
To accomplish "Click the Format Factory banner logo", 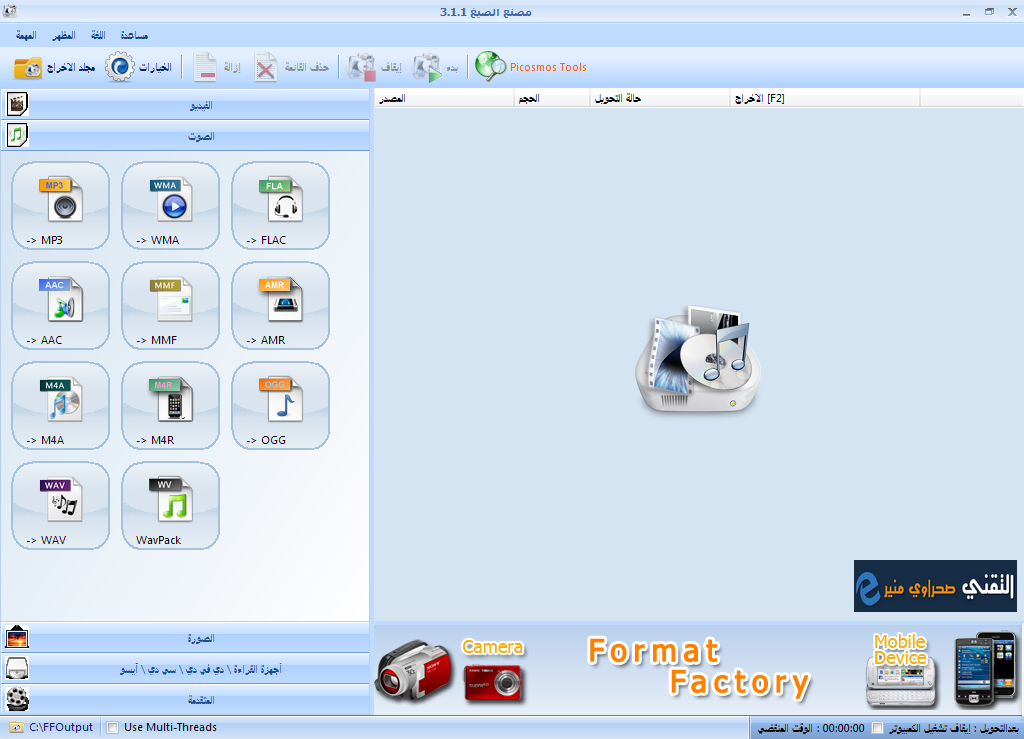I will tap(699, 668).
